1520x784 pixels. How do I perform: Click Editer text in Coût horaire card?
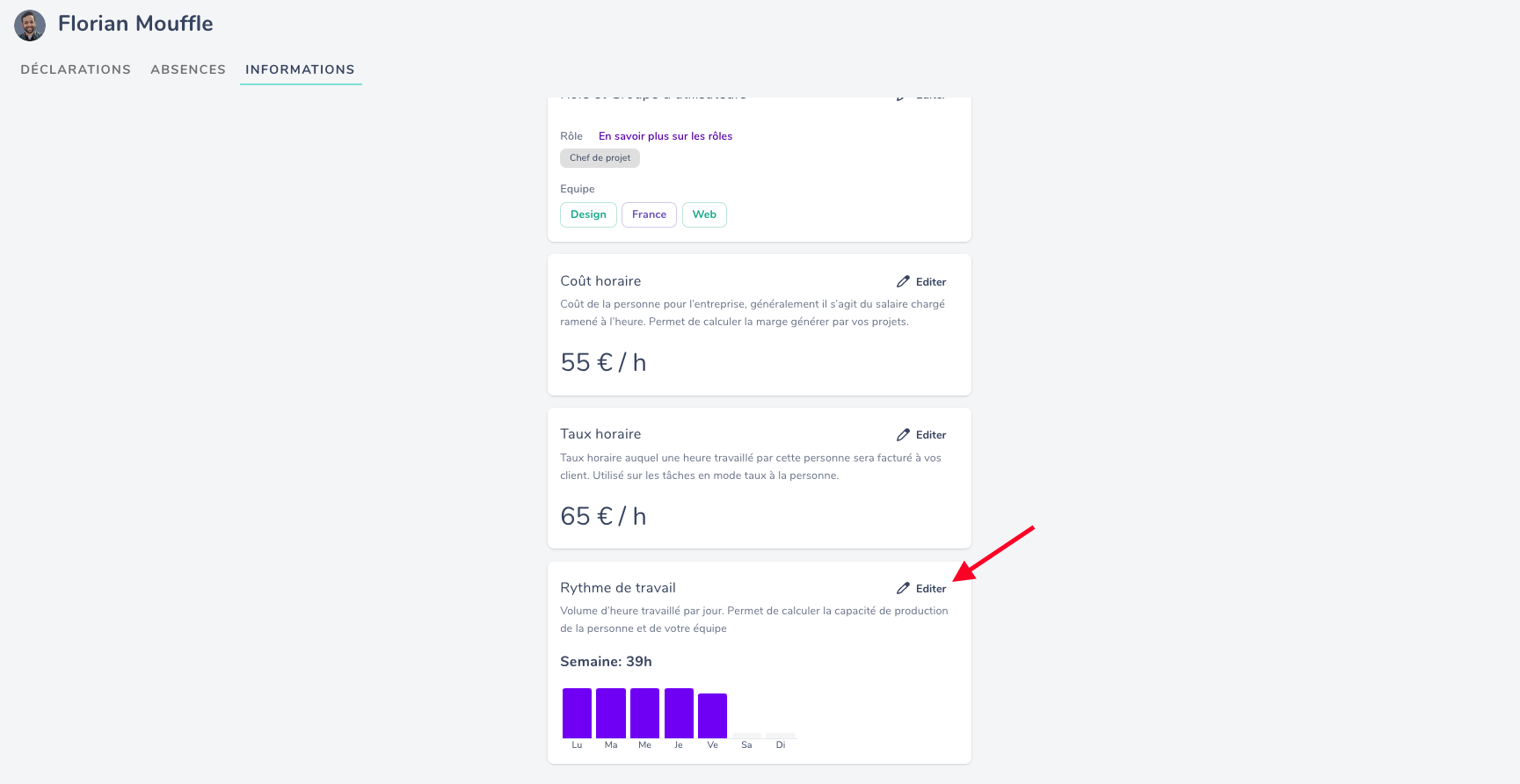pyautogui.click(x=931, y=282)
